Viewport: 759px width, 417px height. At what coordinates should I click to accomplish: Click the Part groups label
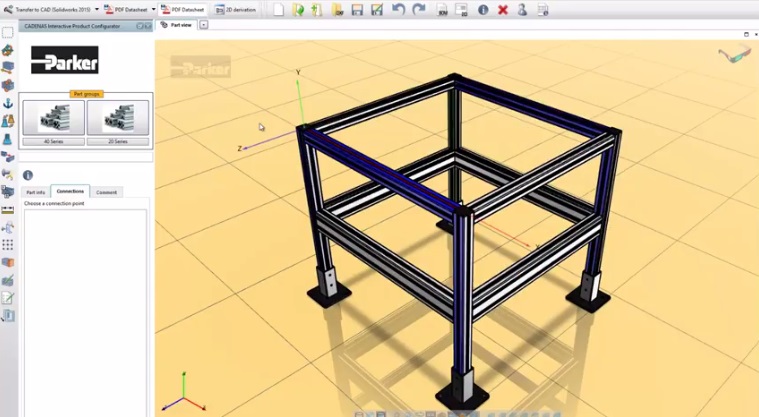86,94
